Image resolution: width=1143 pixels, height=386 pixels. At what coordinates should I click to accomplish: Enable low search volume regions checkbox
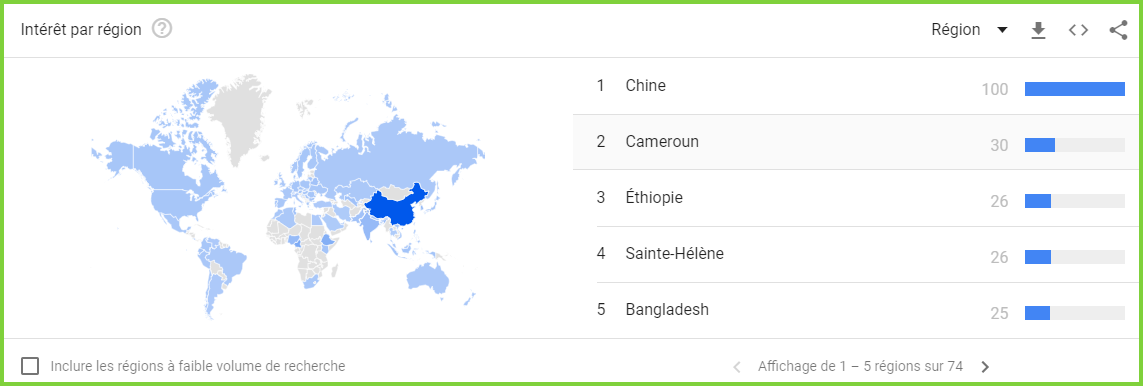click(x=31, y=366)
